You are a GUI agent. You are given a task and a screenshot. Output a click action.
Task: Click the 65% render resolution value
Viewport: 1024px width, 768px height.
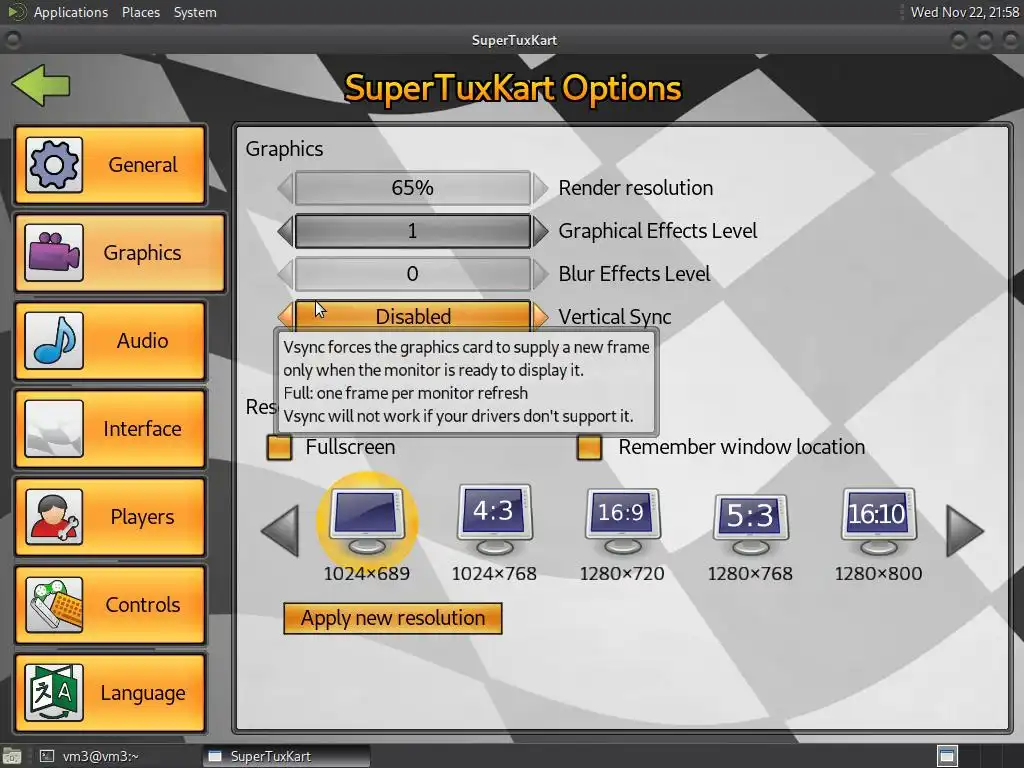click(x=413, y=188)
